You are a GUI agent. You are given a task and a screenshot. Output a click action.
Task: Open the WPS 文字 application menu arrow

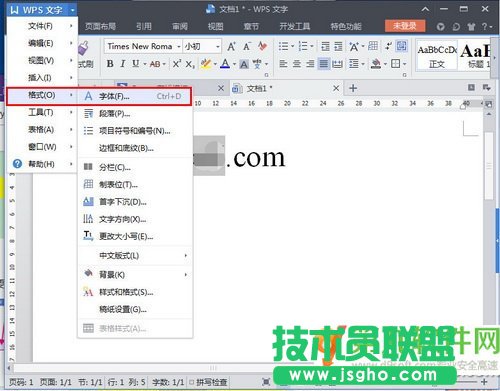[x=72, y=10]
